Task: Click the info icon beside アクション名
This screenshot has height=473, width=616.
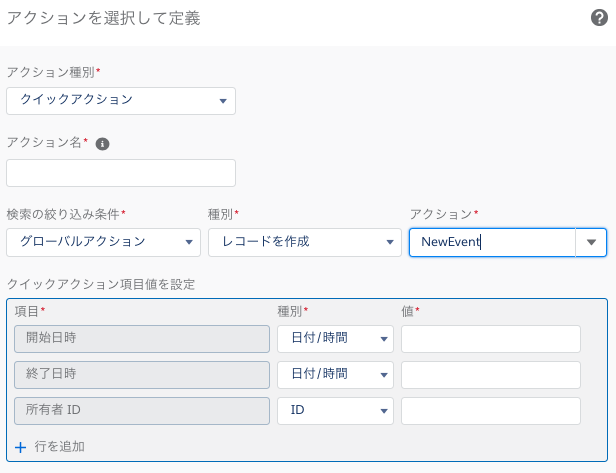Action: click(103, 144)
